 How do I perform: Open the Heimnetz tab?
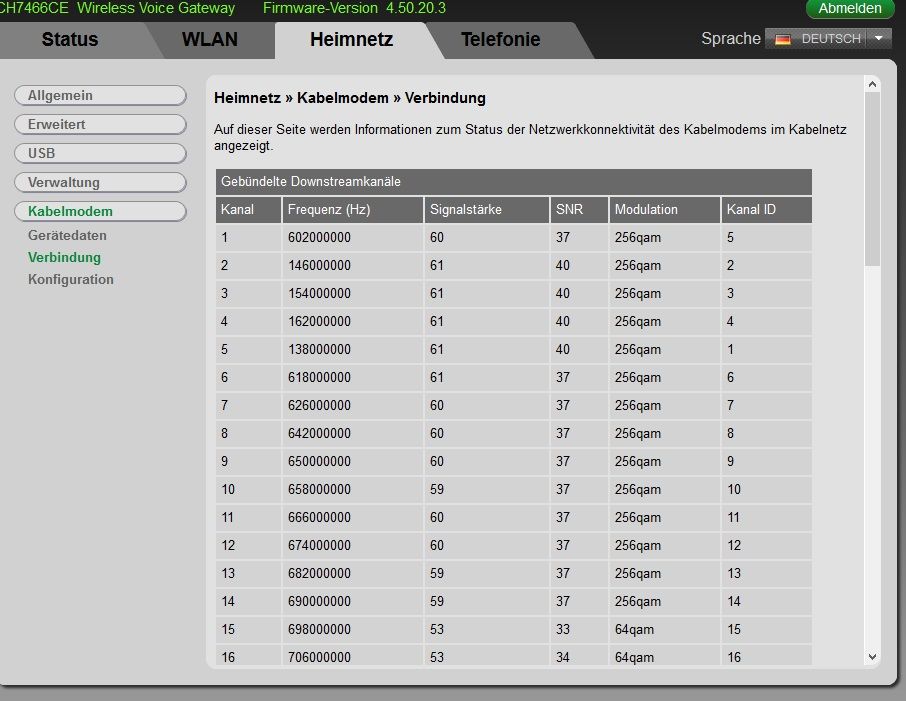pyautogui.click(x=351, y=39)
